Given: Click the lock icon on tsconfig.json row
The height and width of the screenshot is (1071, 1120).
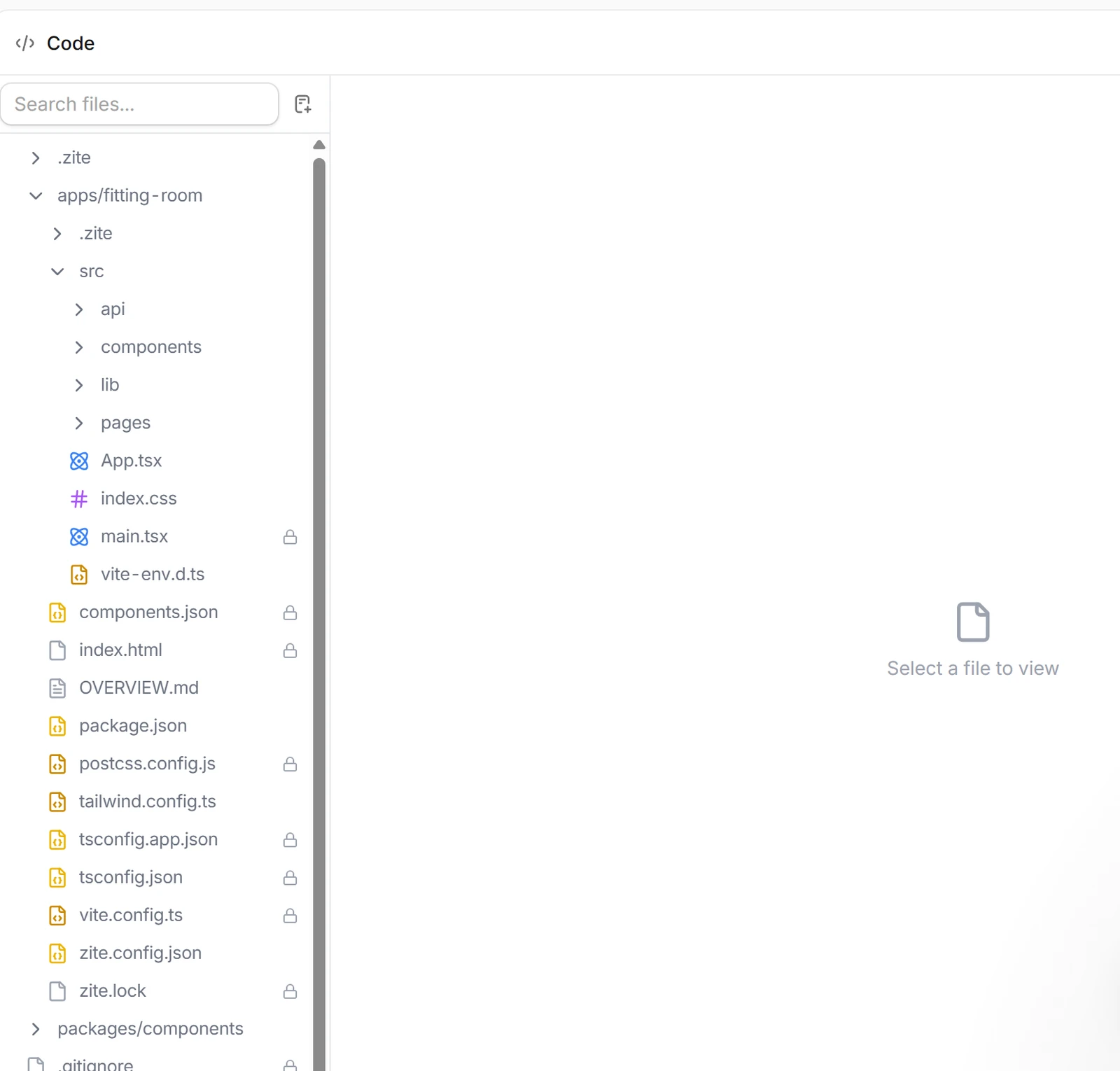Looking at the screenshot, I should point(290,877).
